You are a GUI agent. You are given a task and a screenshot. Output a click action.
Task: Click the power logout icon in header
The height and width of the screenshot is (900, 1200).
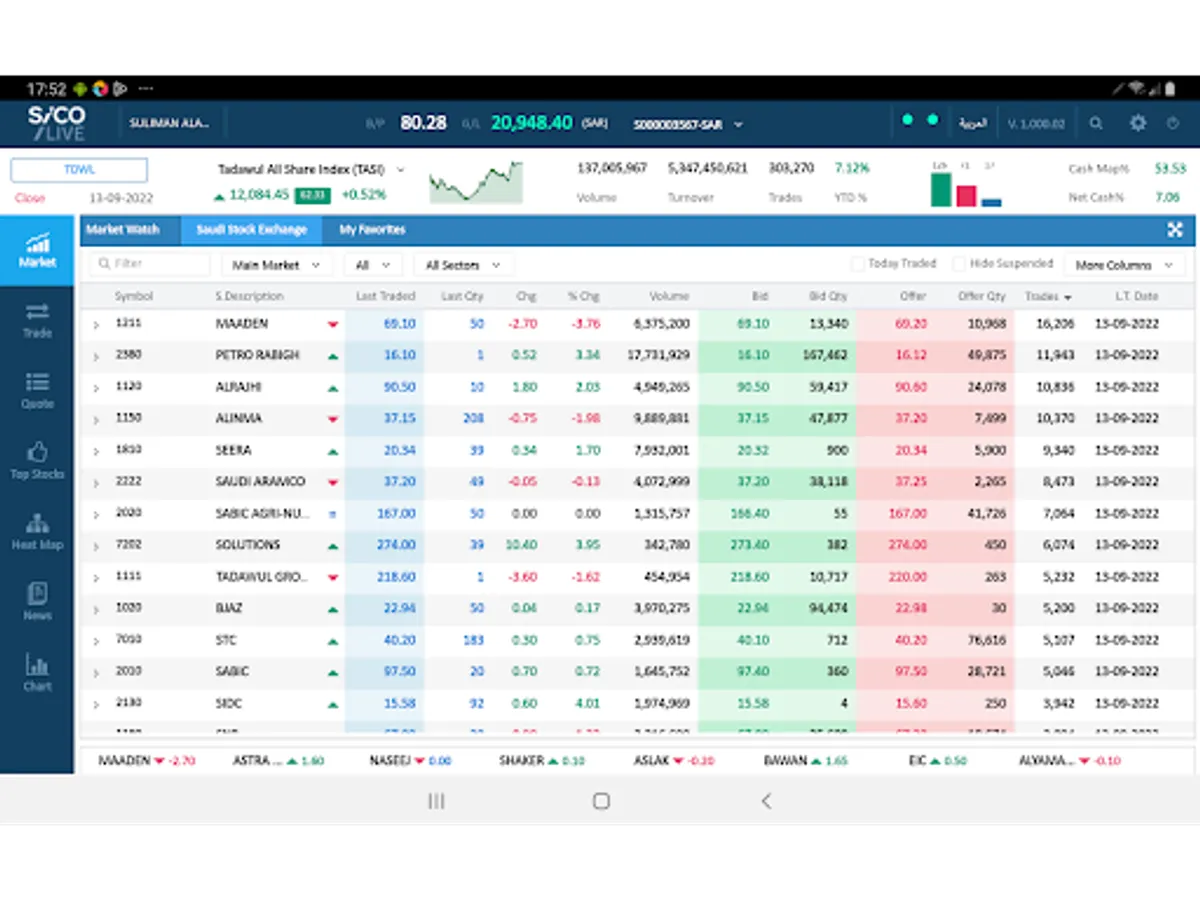pos(1174,124)
